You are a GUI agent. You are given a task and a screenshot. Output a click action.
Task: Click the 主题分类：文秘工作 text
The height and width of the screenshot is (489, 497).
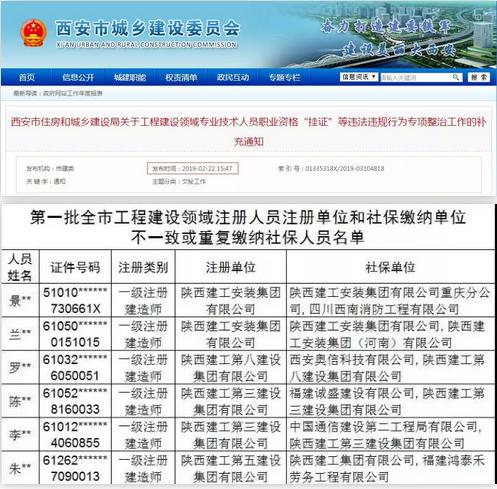179,181
